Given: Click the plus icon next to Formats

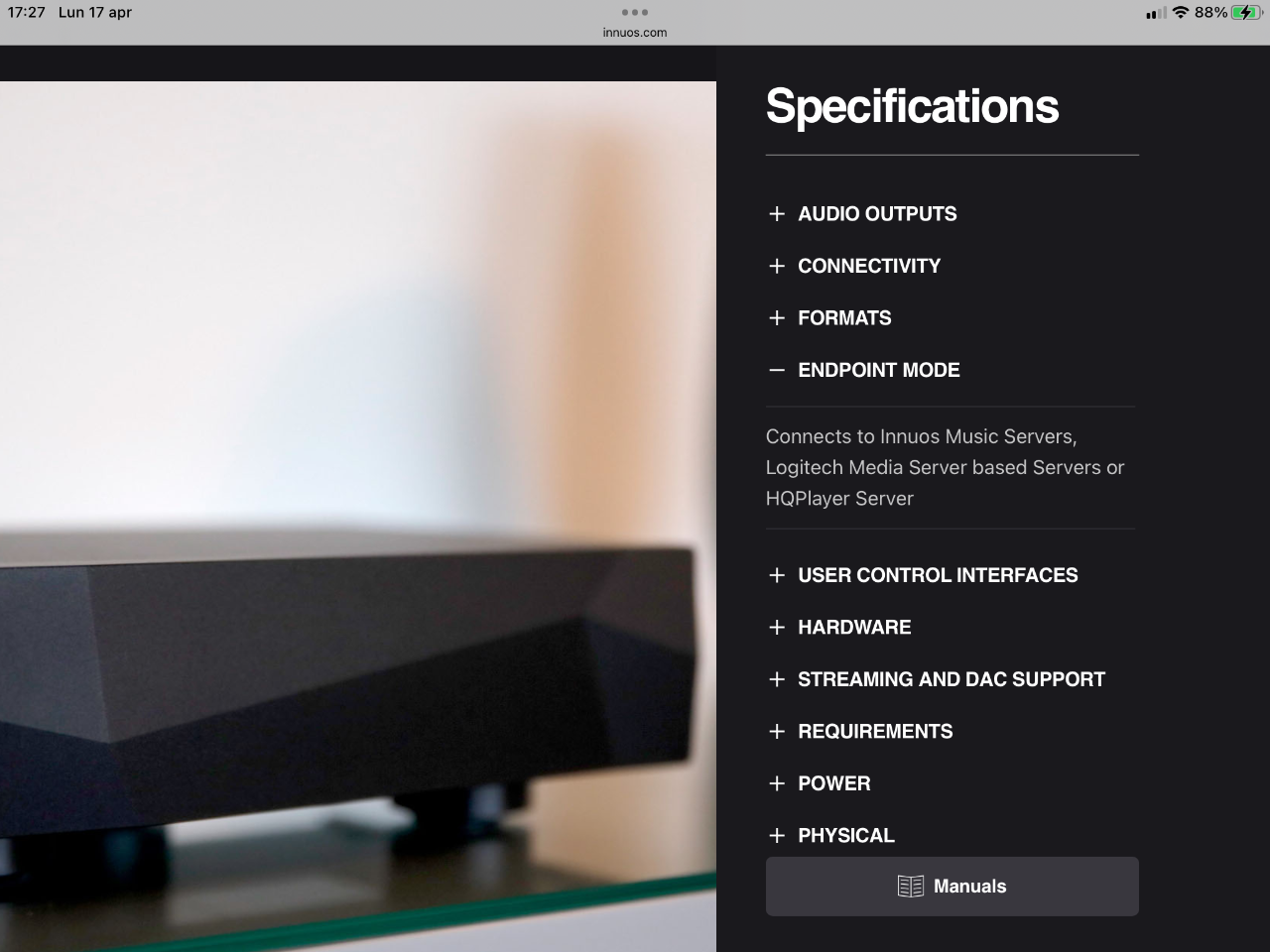Looking at the screenshot, I should (777, 318).
